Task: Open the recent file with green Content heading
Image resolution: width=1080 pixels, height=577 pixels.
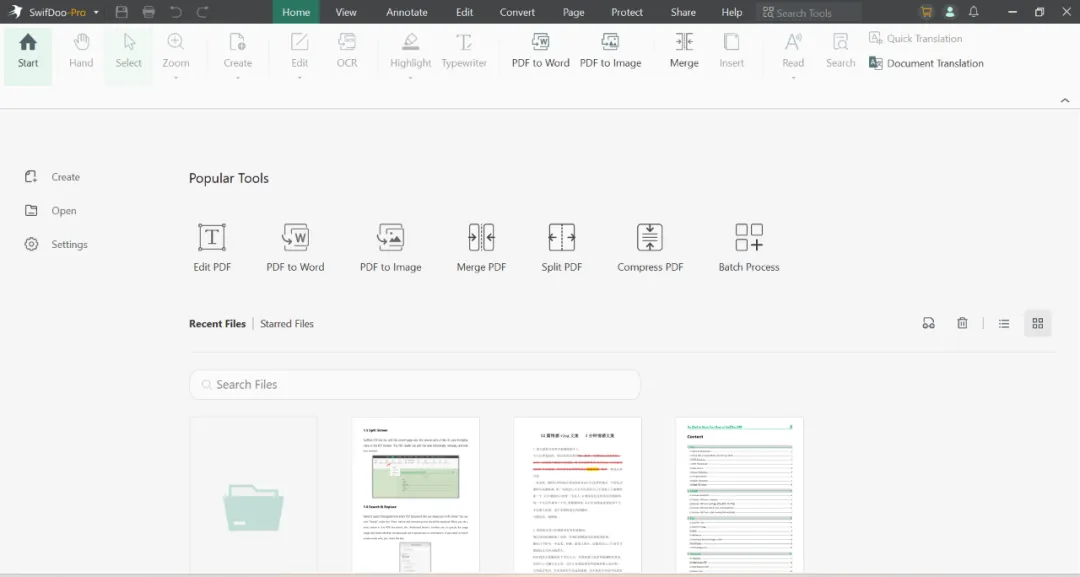Action: 740,494
